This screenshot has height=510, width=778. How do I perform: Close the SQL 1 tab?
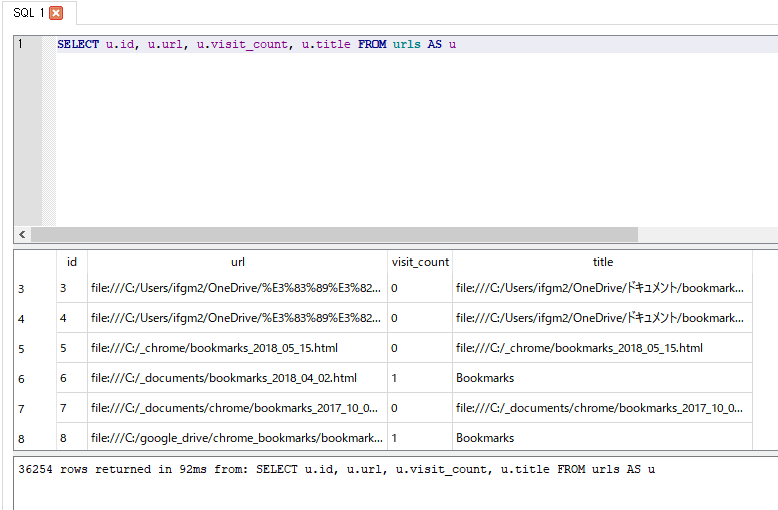[56, 13]
